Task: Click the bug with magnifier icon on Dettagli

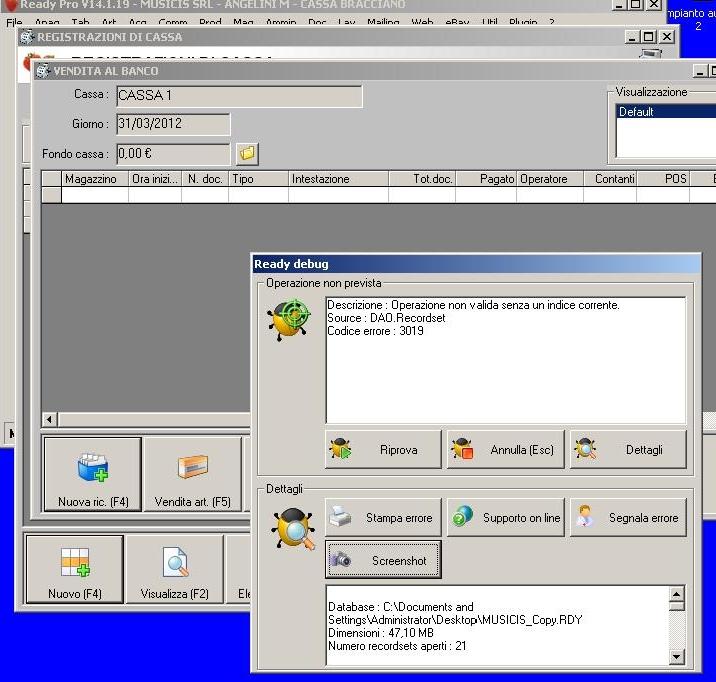Action: click(x=585, y=449)
